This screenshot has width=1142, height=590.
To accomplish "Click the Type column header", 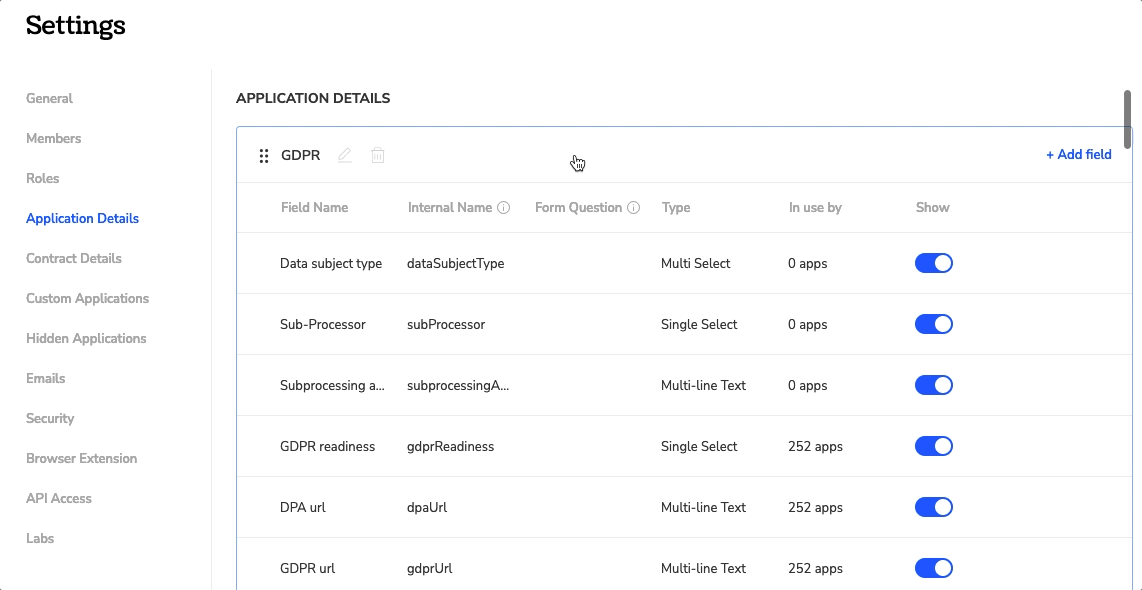I will 676,208.
